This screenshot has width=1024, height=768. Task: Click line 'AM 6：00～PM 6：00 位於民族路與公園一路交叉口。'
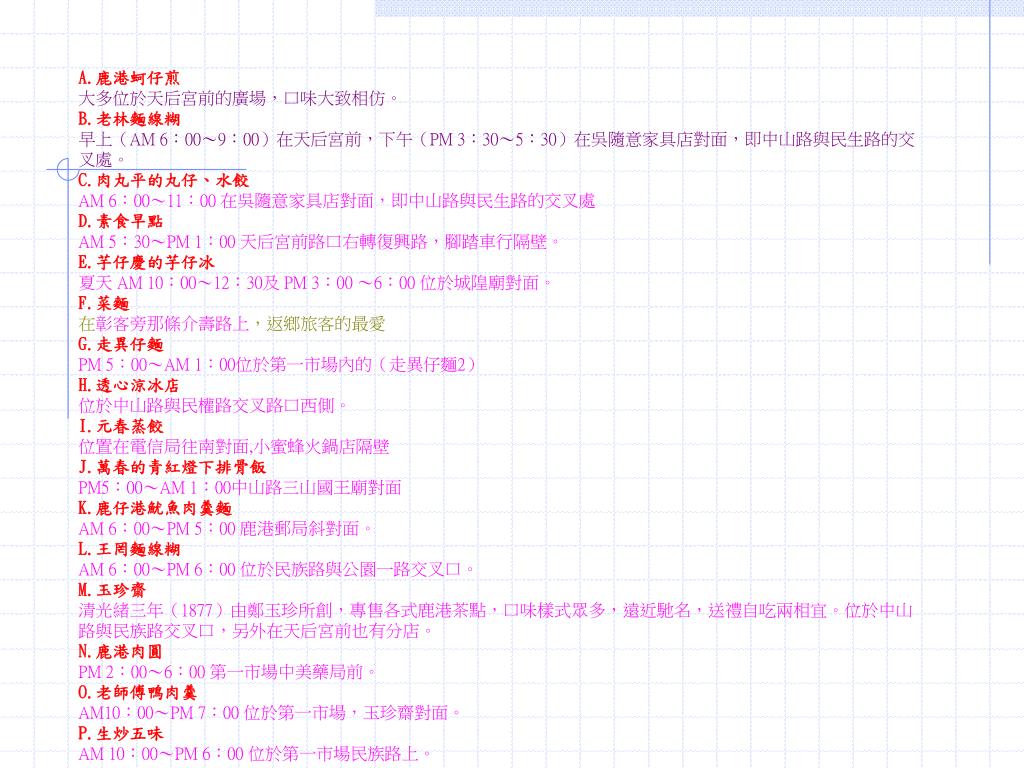click(277, 569)
